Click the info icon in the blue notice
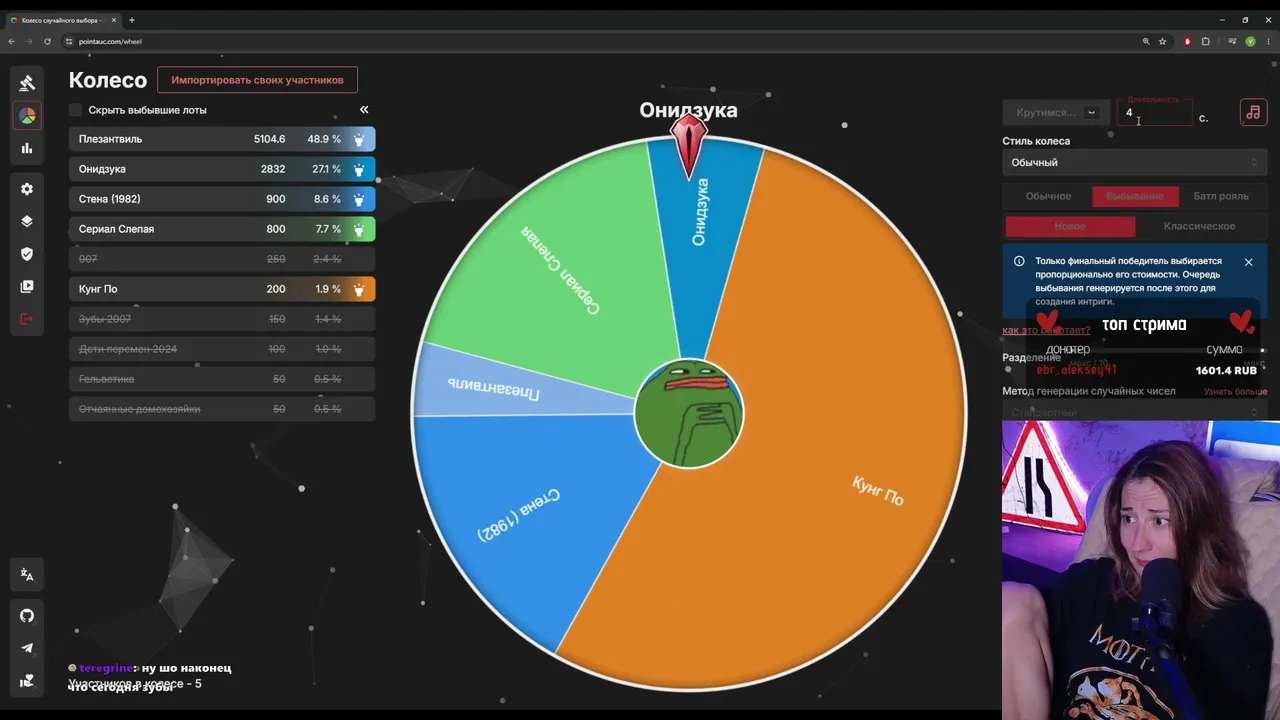 pyautogui.click(x=1019, y=261)
